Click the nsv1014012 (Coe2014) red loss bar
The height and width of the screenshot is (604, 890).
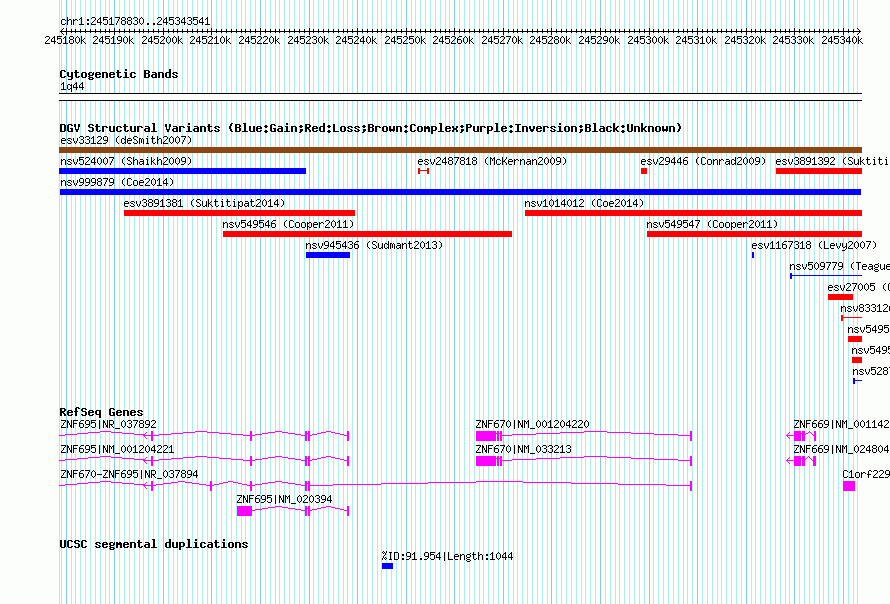click(694, 213)
